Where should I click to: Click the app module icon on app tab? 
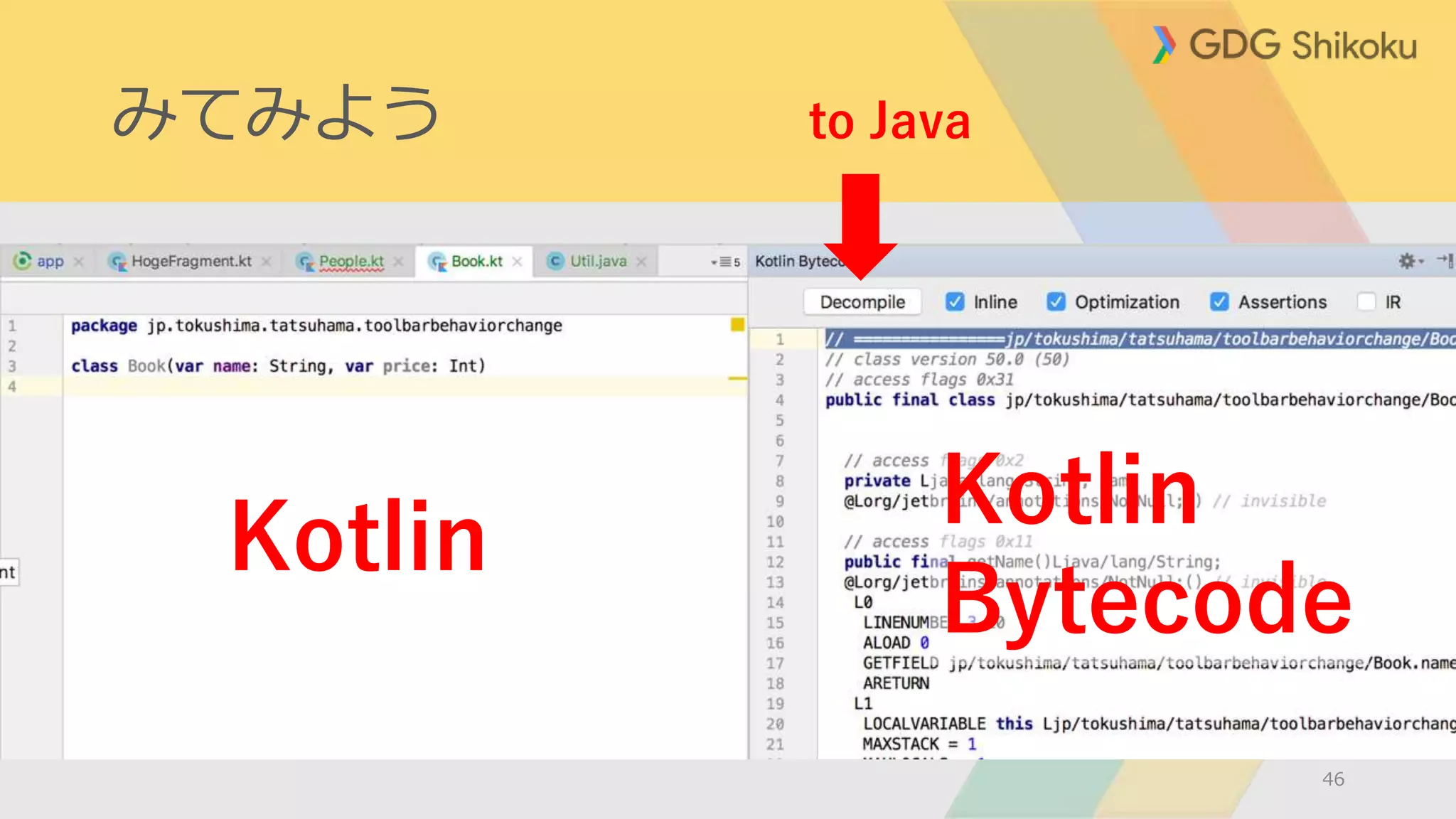click(23, 261)
